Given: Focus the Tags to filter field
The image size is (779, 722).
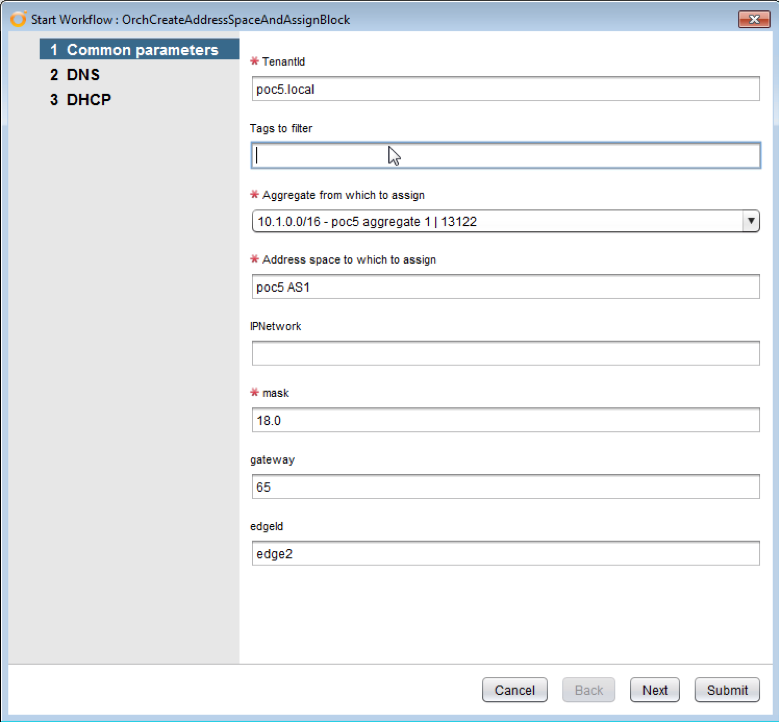Looking at the screenshot, I should point(505,155).
